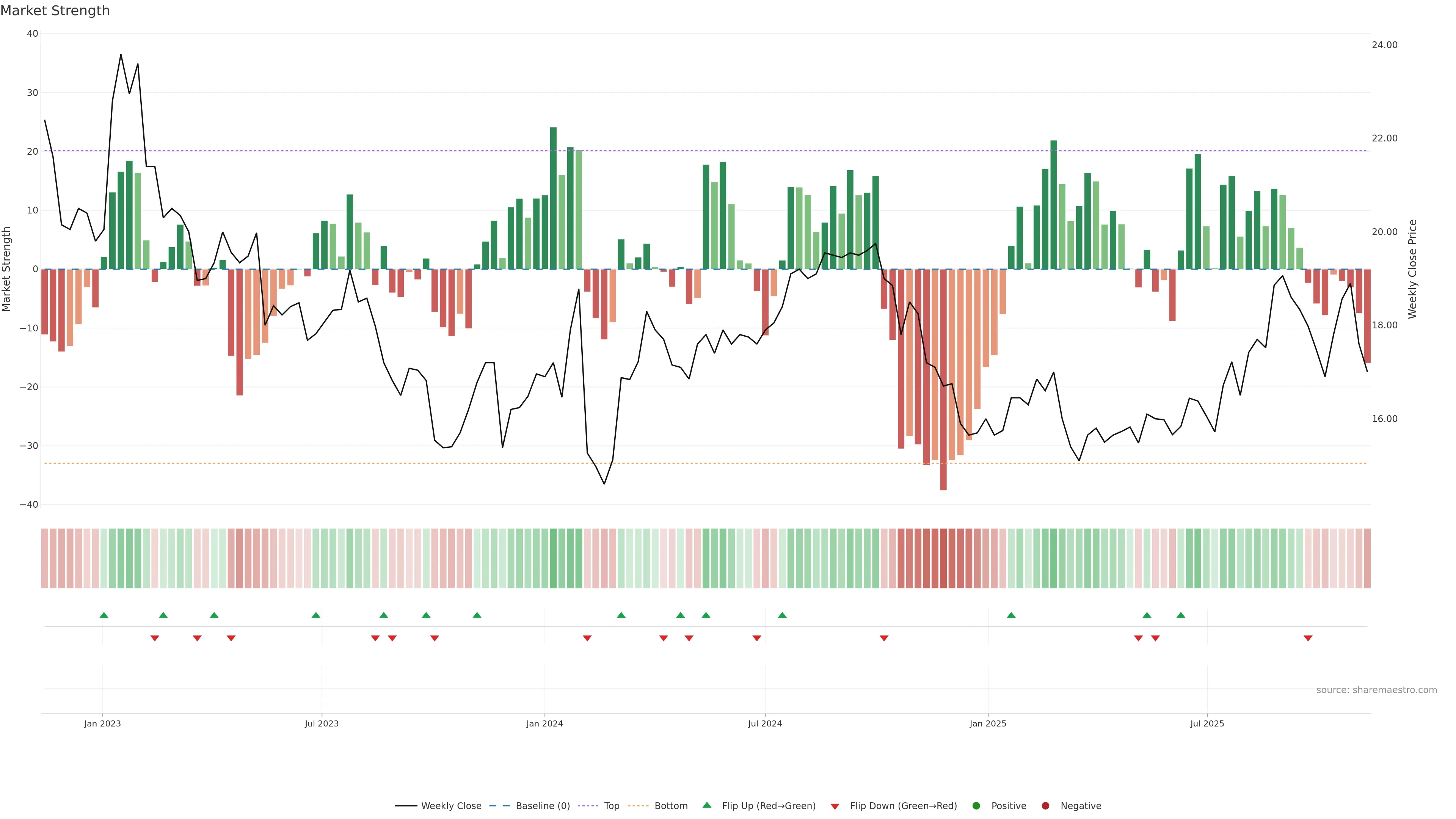Click the dark red Negative legend dot
Screen dimensions: 1456x819
pos(1045,805)
